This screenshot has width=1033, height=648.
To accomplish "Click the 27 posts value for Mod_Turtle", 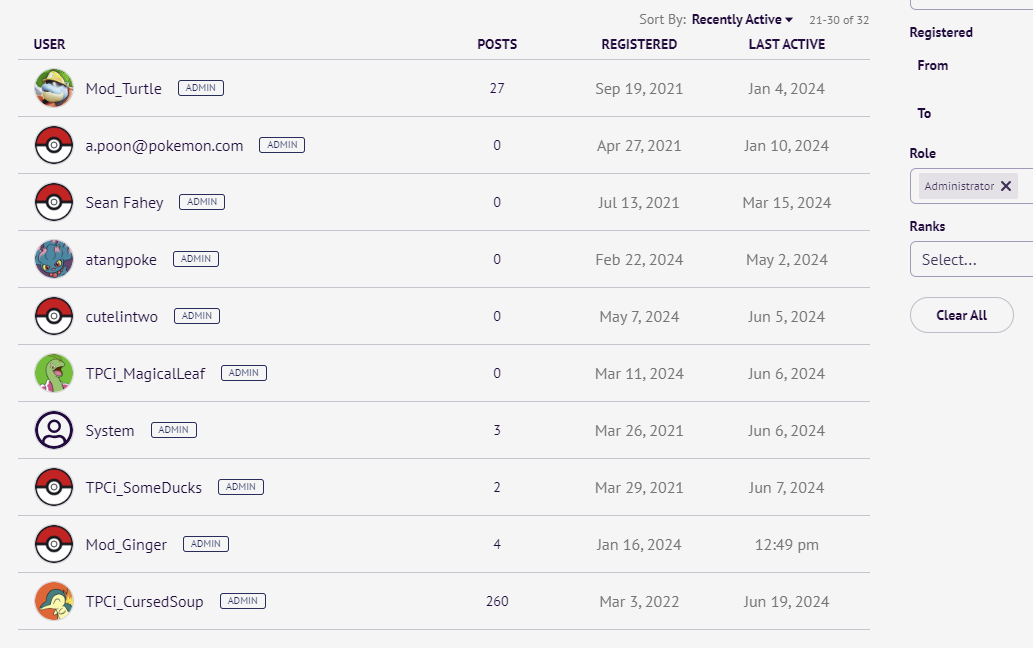I will 497,88.
